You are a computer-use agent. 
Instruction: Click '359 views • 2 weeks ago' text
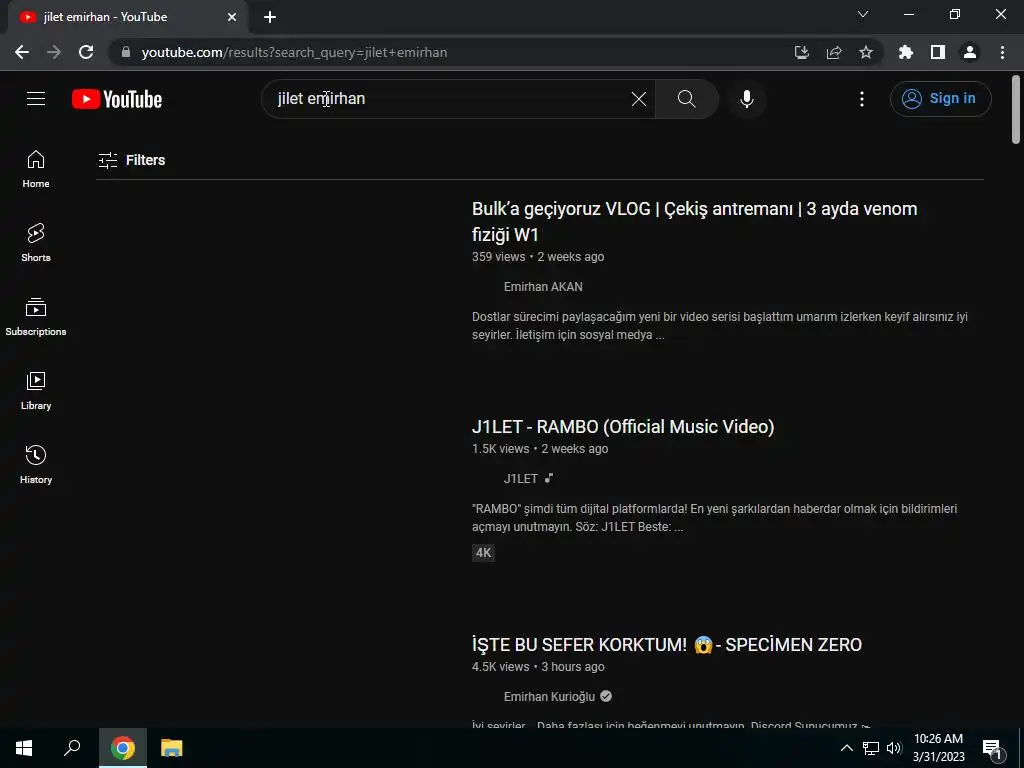pos(538,257)
